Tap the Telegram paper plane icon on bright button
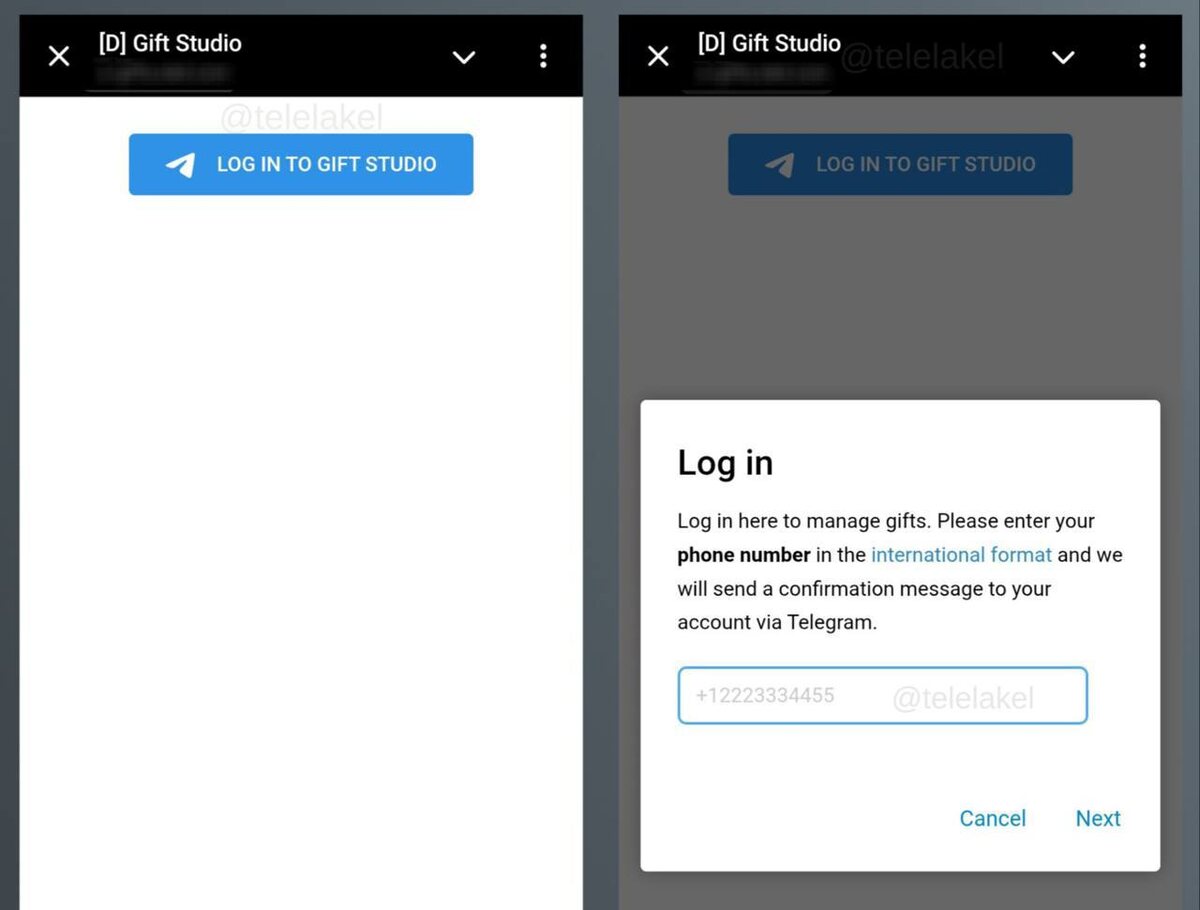Image resolution: width=1200 pixels, height=910 pixels. click(181, 165)
